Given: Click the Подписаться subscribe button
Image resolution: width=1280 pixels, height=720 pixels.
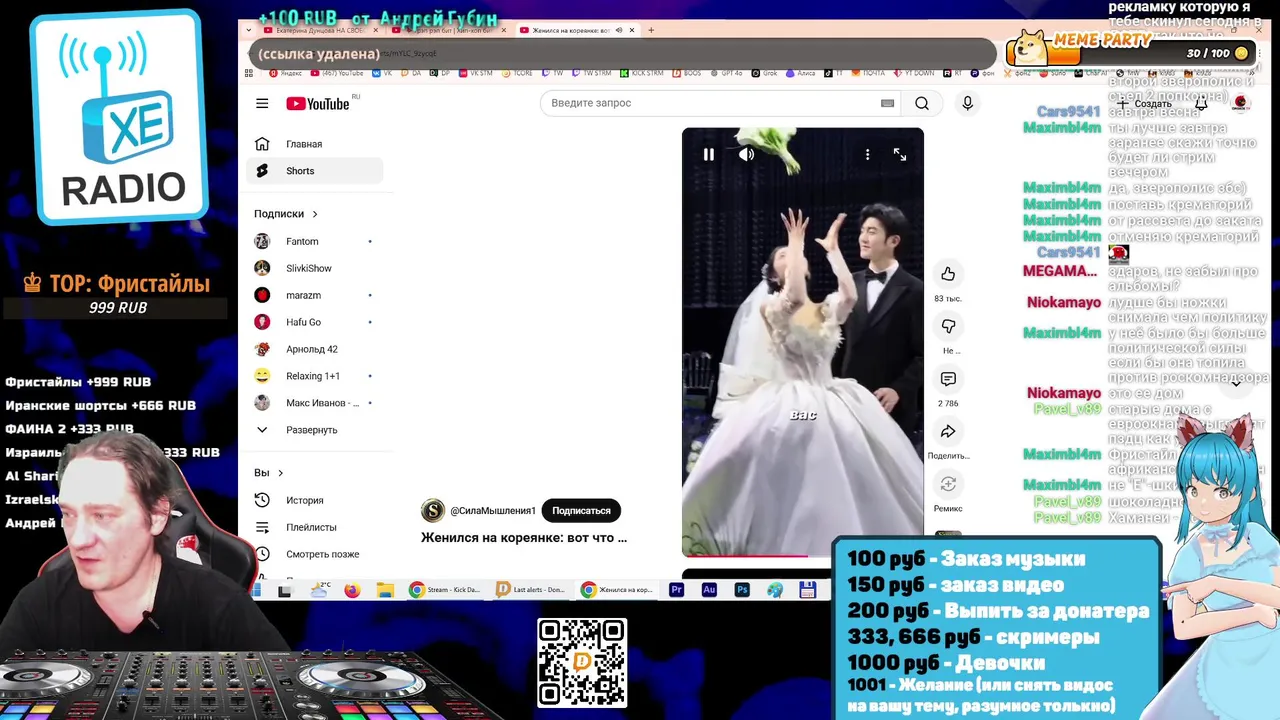Looking at the screenshot, I should [581, 510].
